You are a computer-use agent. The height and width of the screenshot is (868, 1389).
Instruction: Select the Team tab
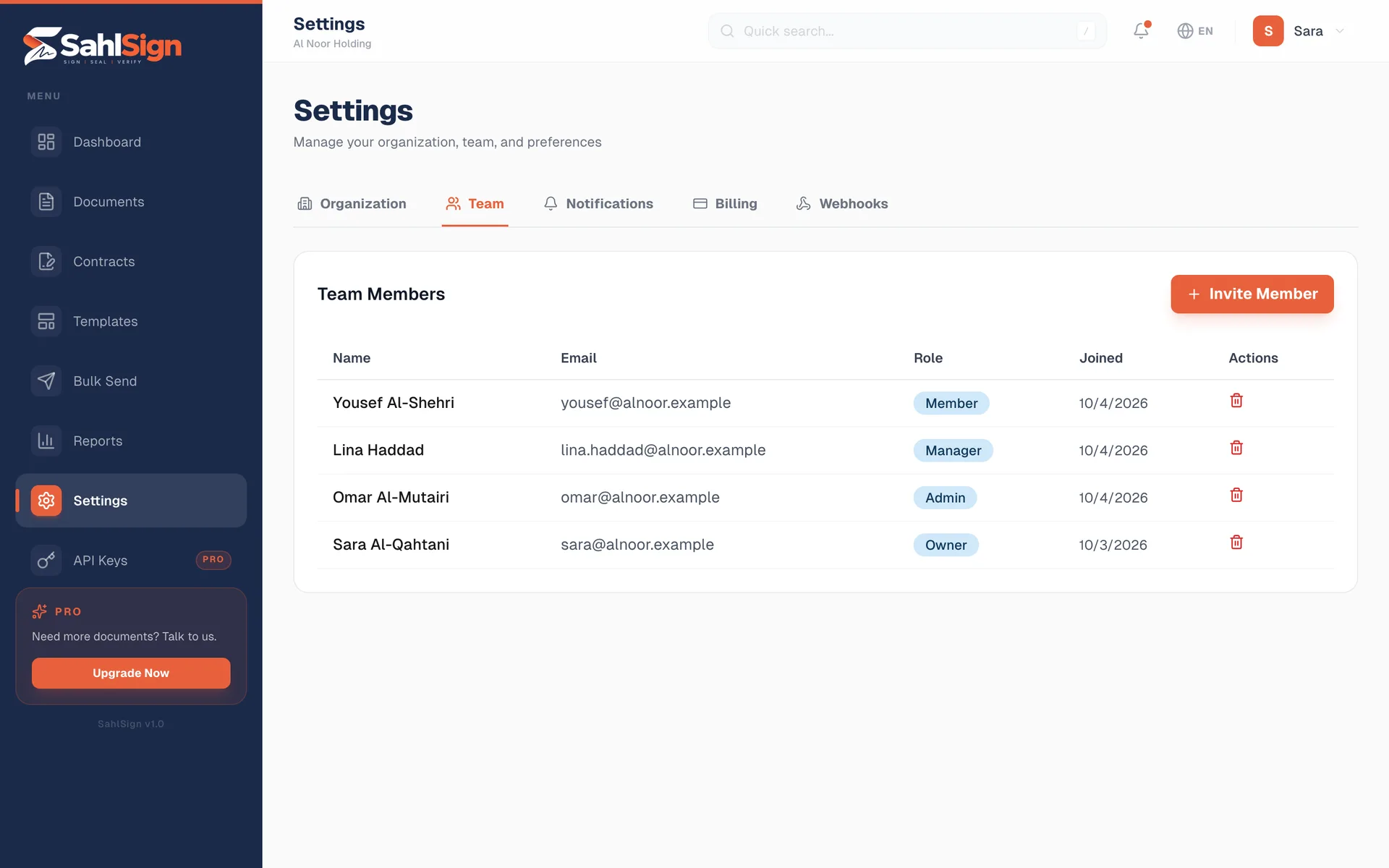[x=475, y=204]
